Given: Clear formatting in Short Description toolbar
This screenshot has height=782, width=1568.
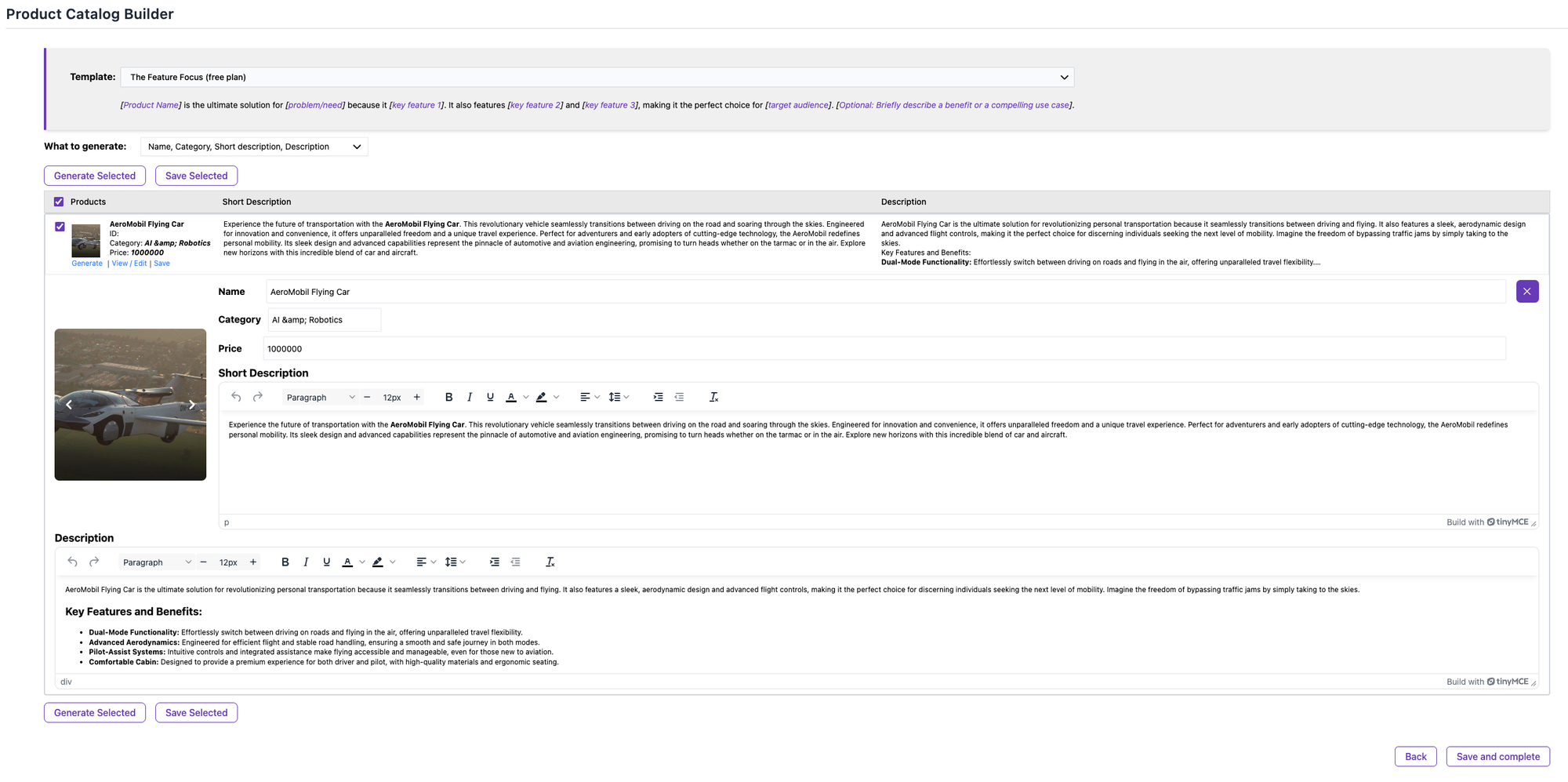Looking at the screenshot, I should (713, 398).
